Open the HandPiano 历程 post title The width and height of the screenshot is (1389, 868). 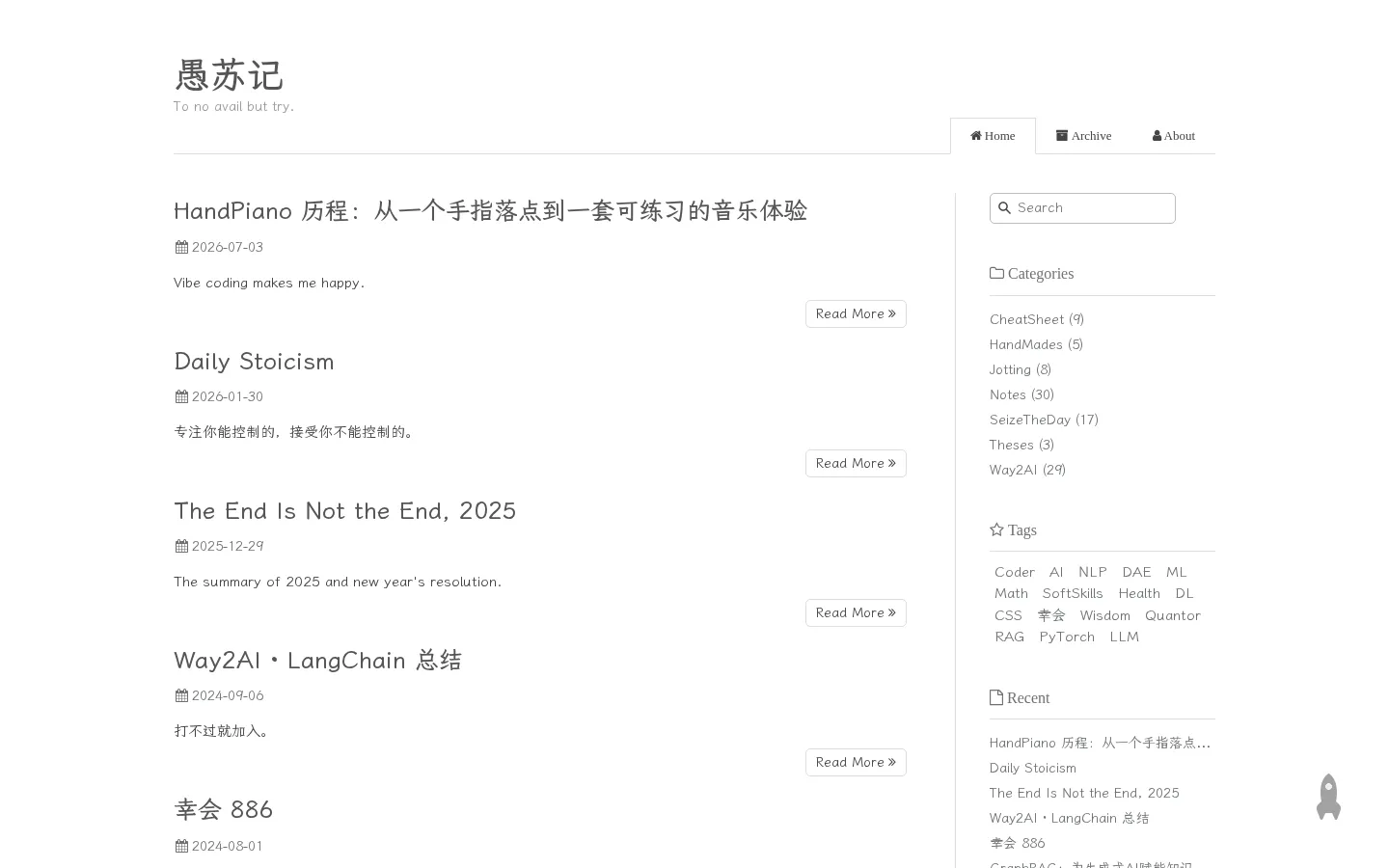(x=490, y=210)
